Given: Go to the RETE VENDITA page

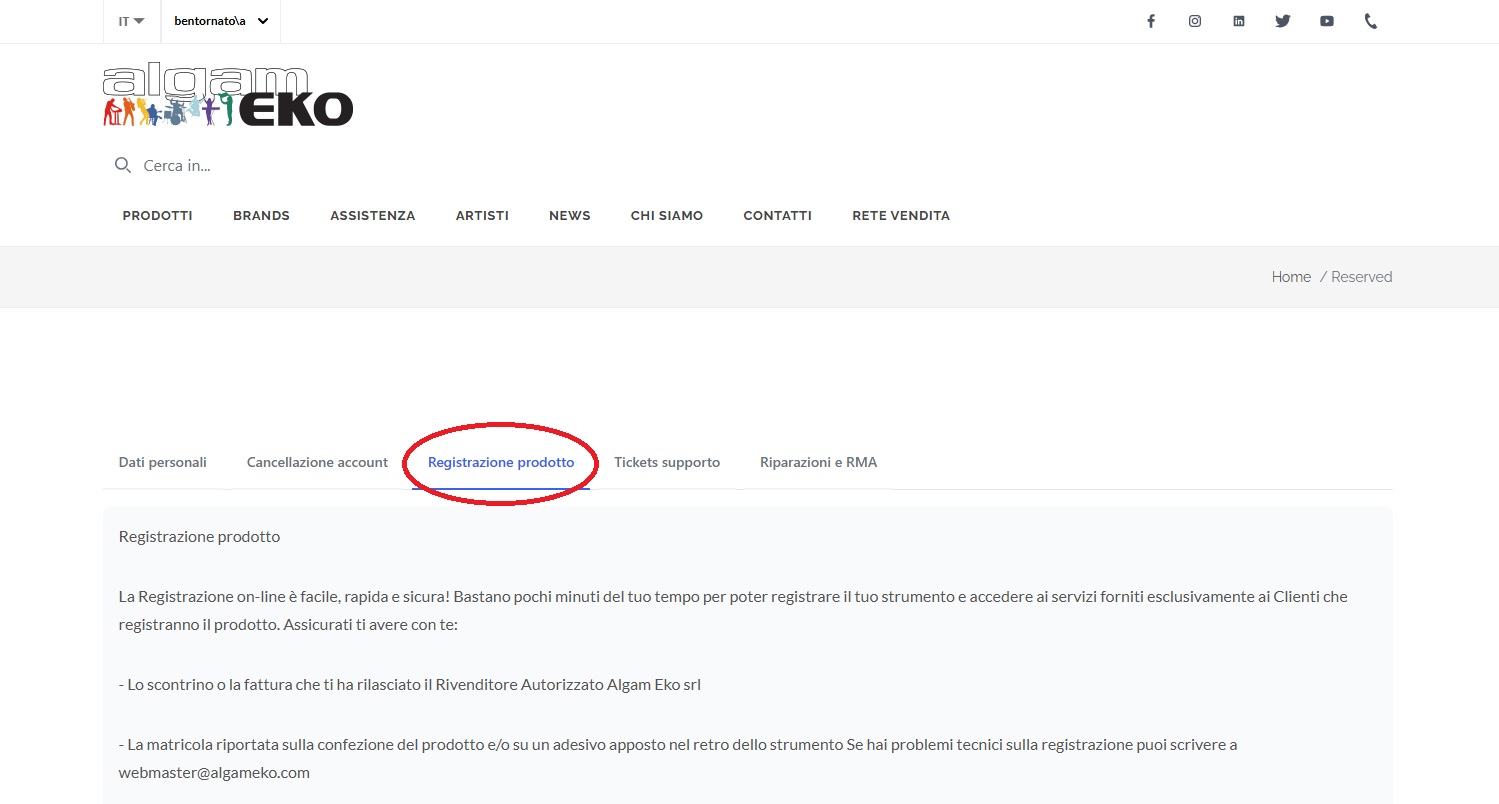Looking at the screenshot, I should 900,215.
